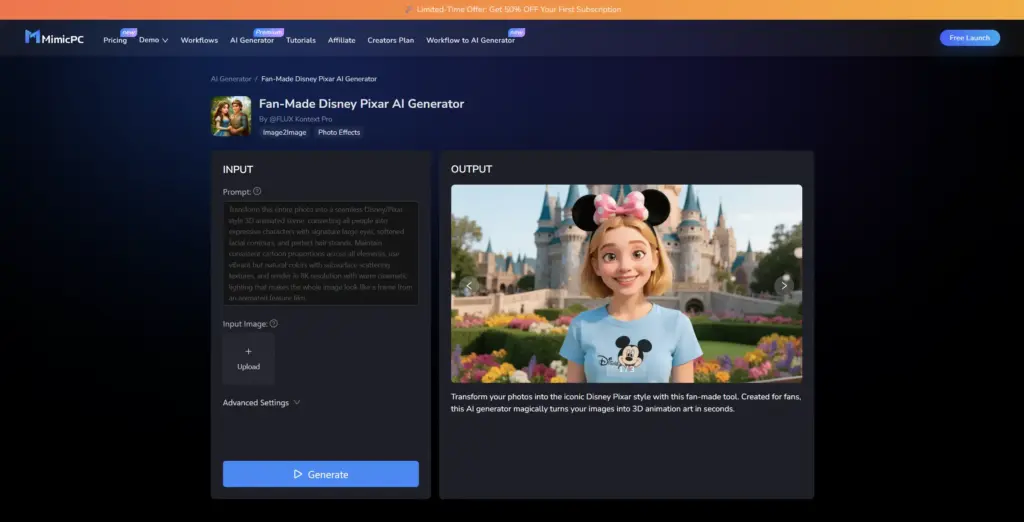Open the Pricing page

coord(115,41)
